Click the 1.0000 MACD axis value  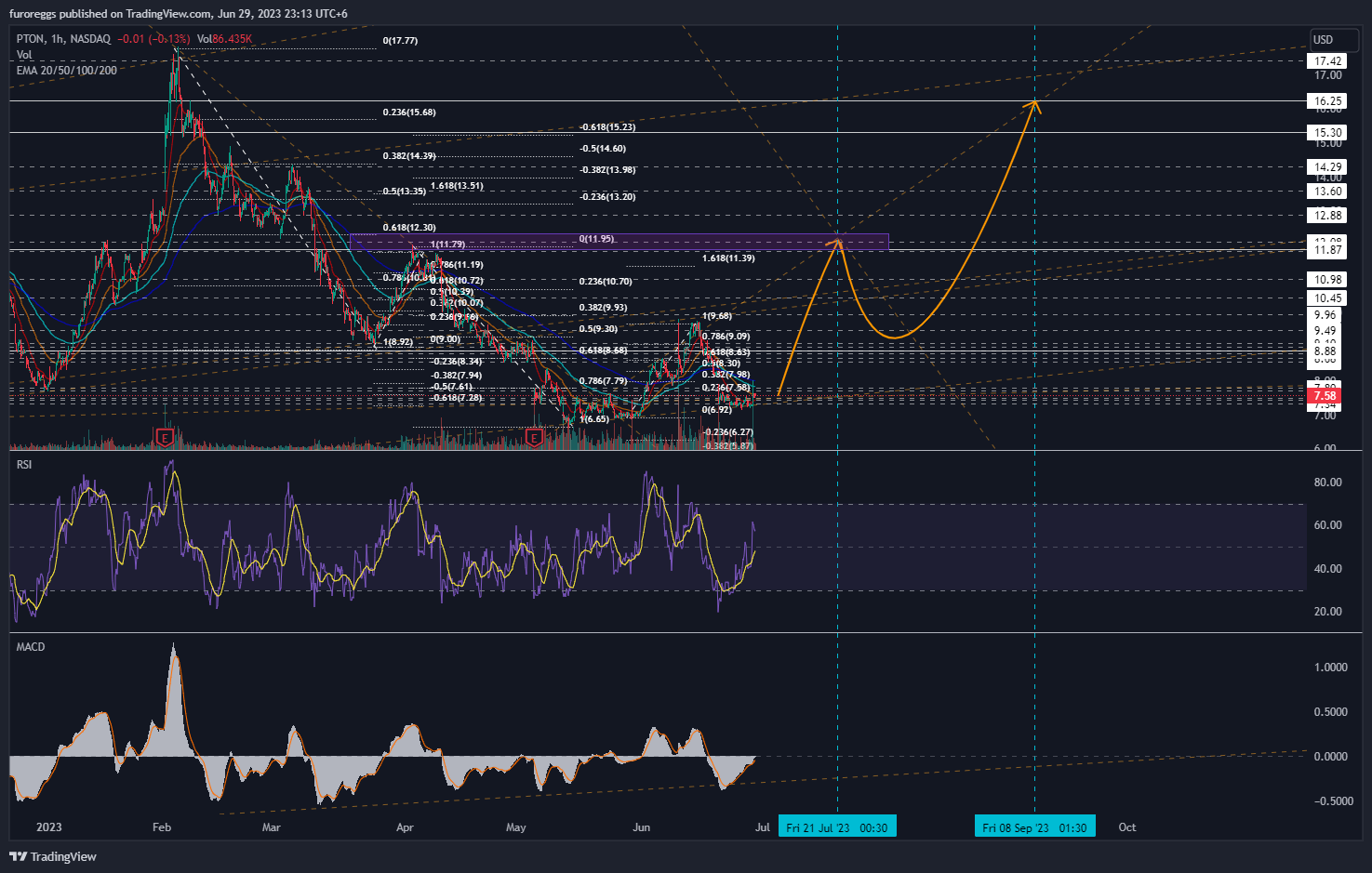pyautogui.click(x=1330, y=668)
